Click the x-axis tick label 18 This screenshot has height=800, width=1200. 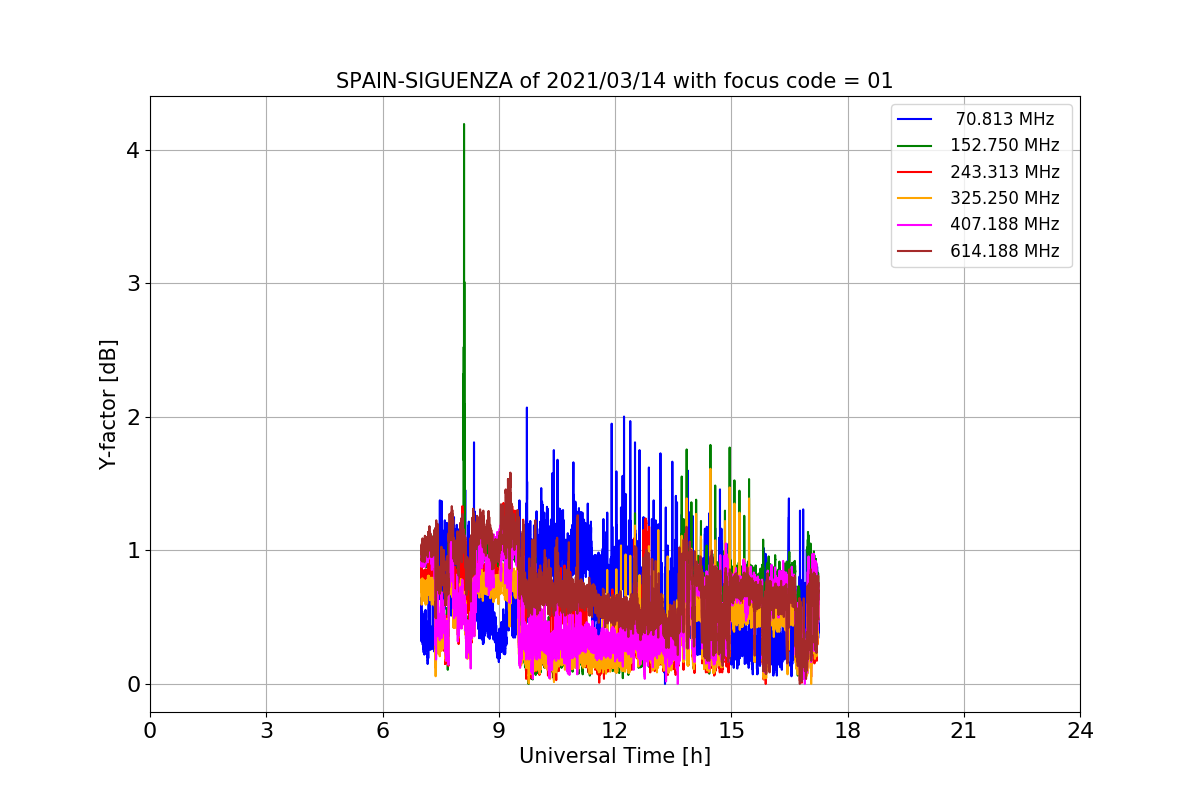click(x=847, y=731)
